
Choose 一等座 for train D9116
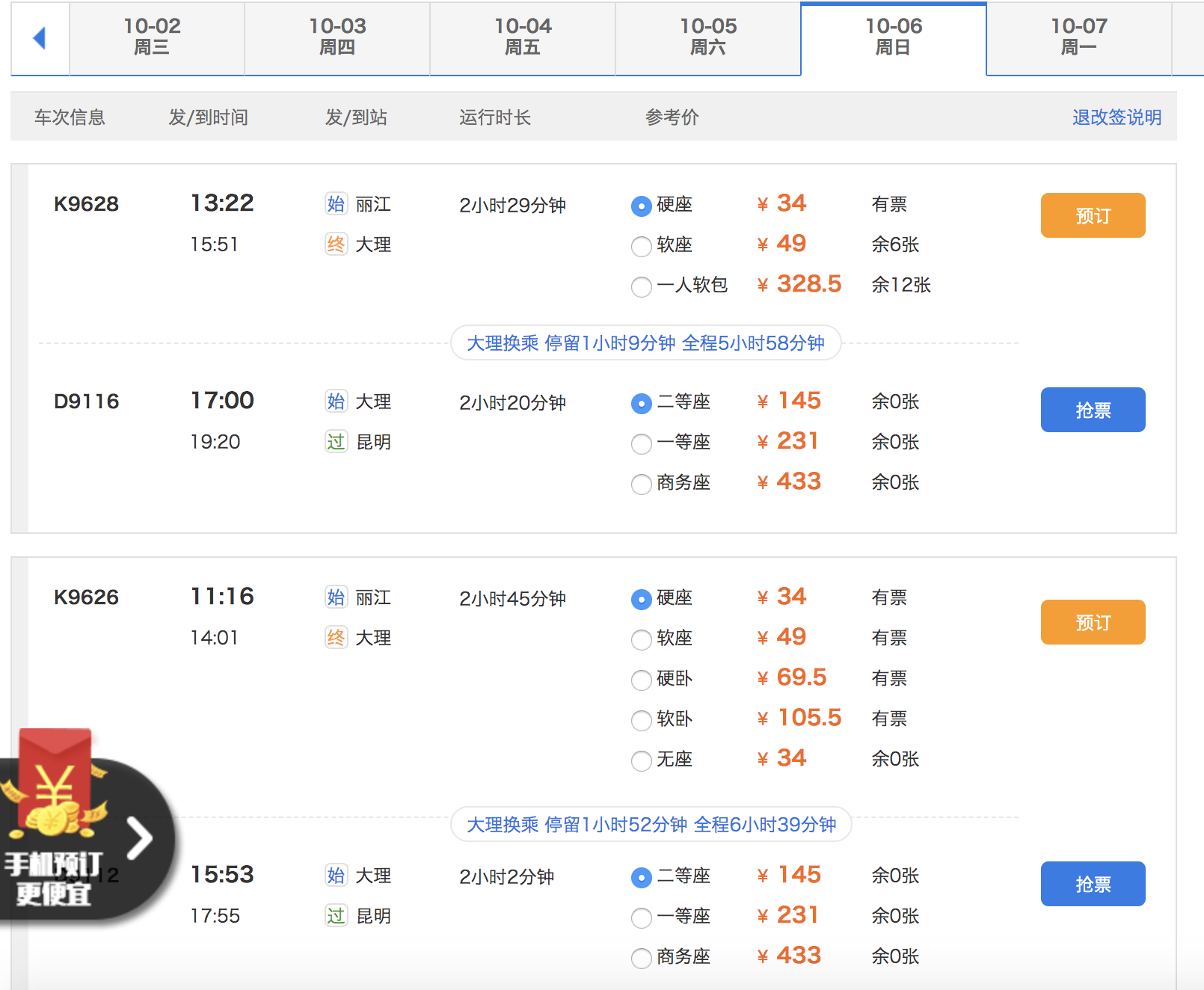tap(641, 443)
